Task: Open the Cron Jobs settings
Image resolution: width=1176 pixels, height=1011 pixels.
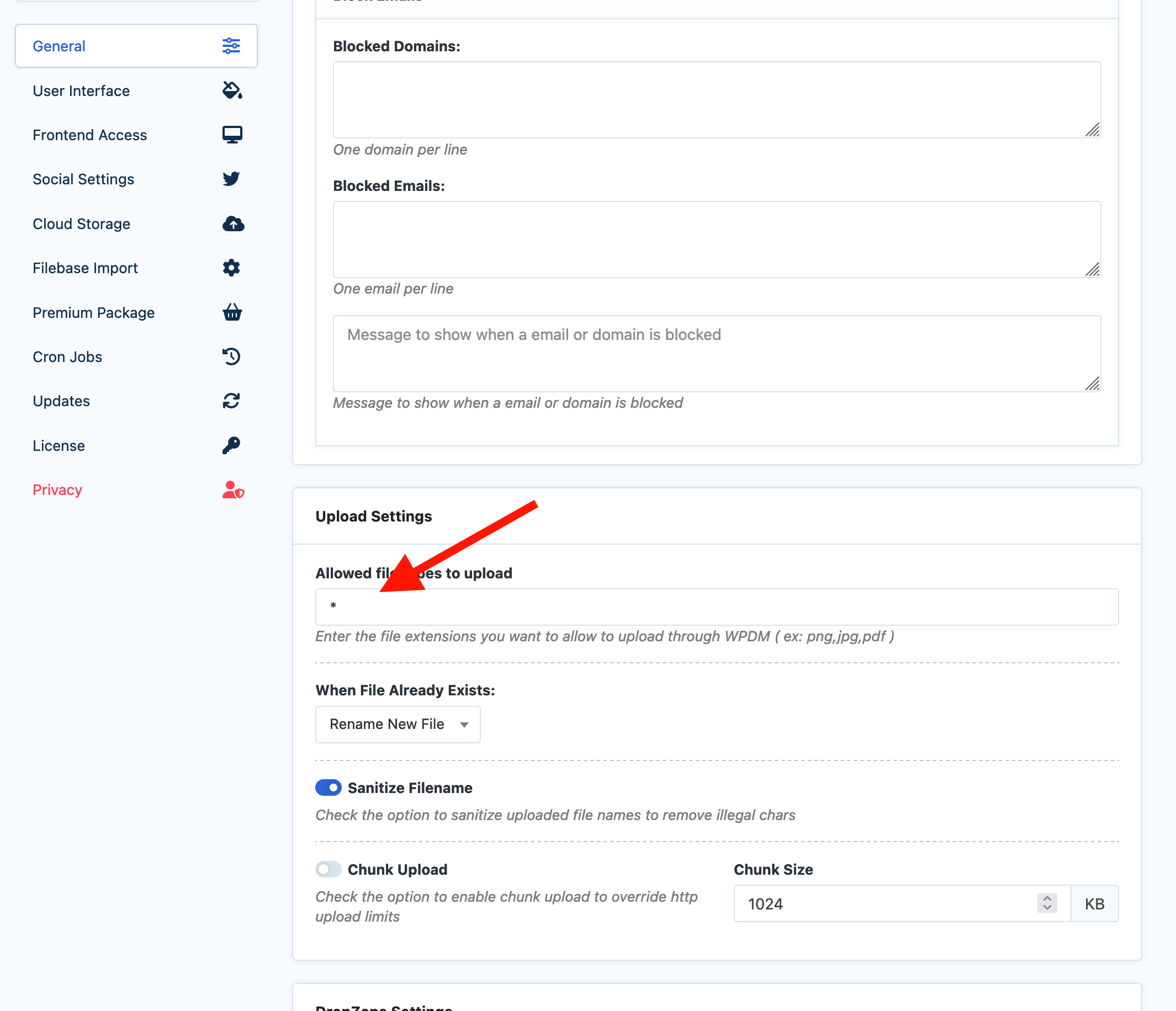Action: pos(136,356)
